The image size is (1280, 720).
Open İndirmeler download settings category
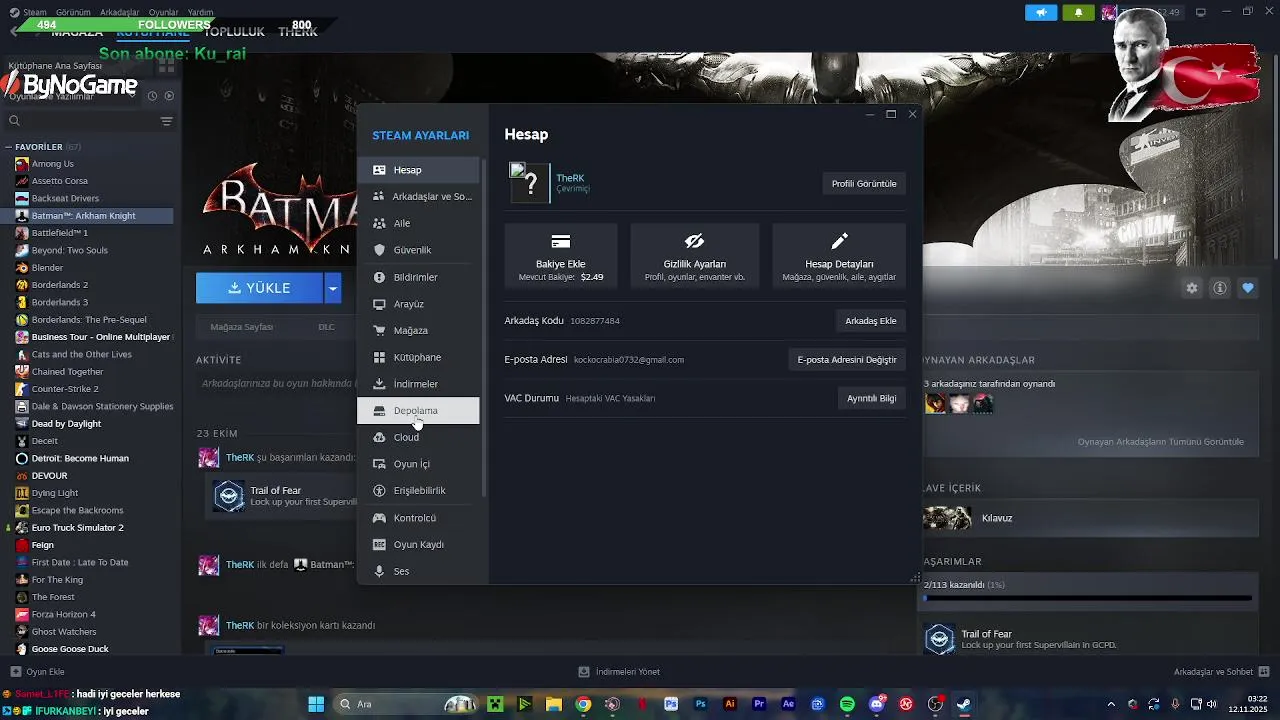[418, 384]
